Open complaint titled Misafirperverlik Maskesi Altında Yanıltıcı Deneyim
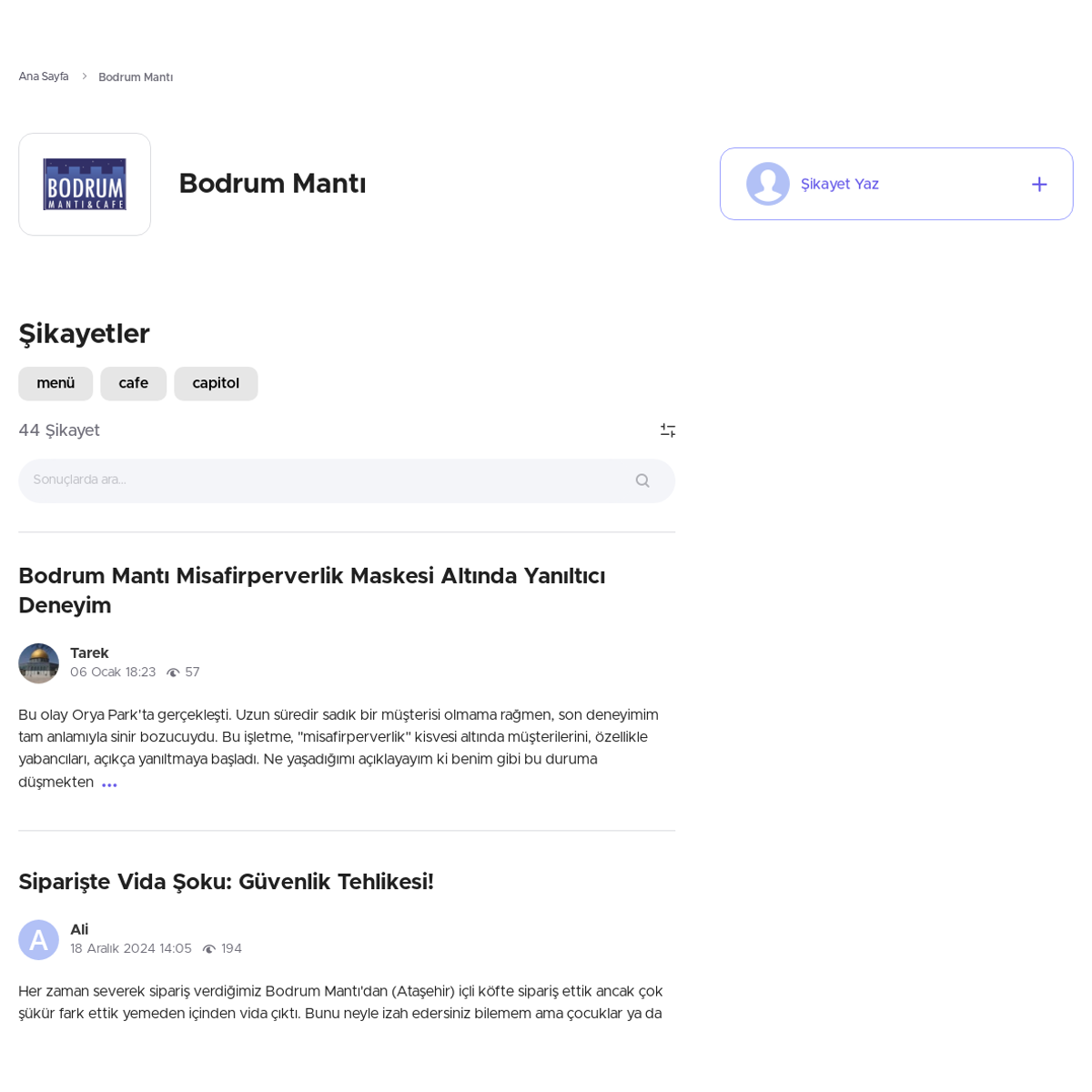Screen dimensions: 1092x1092 pos(312,591)
